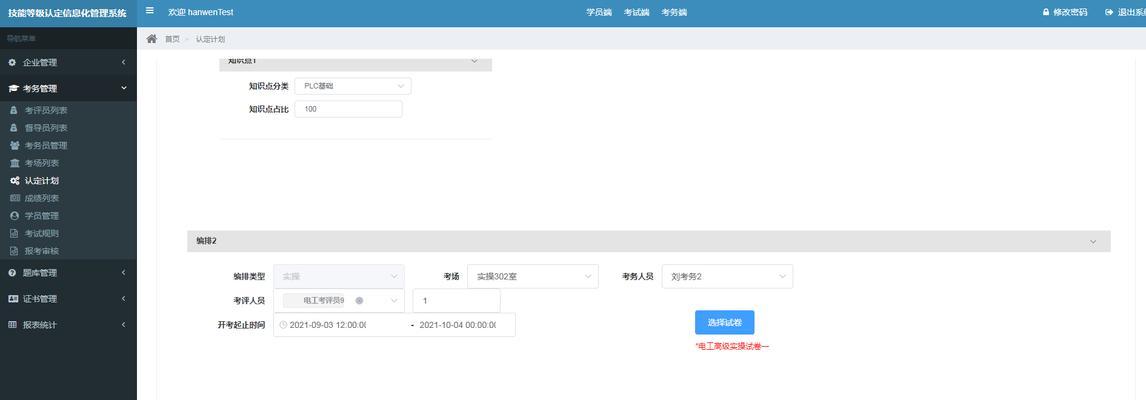
Task: Click the user icon beside 学员管理
Action: coord(14,216)
